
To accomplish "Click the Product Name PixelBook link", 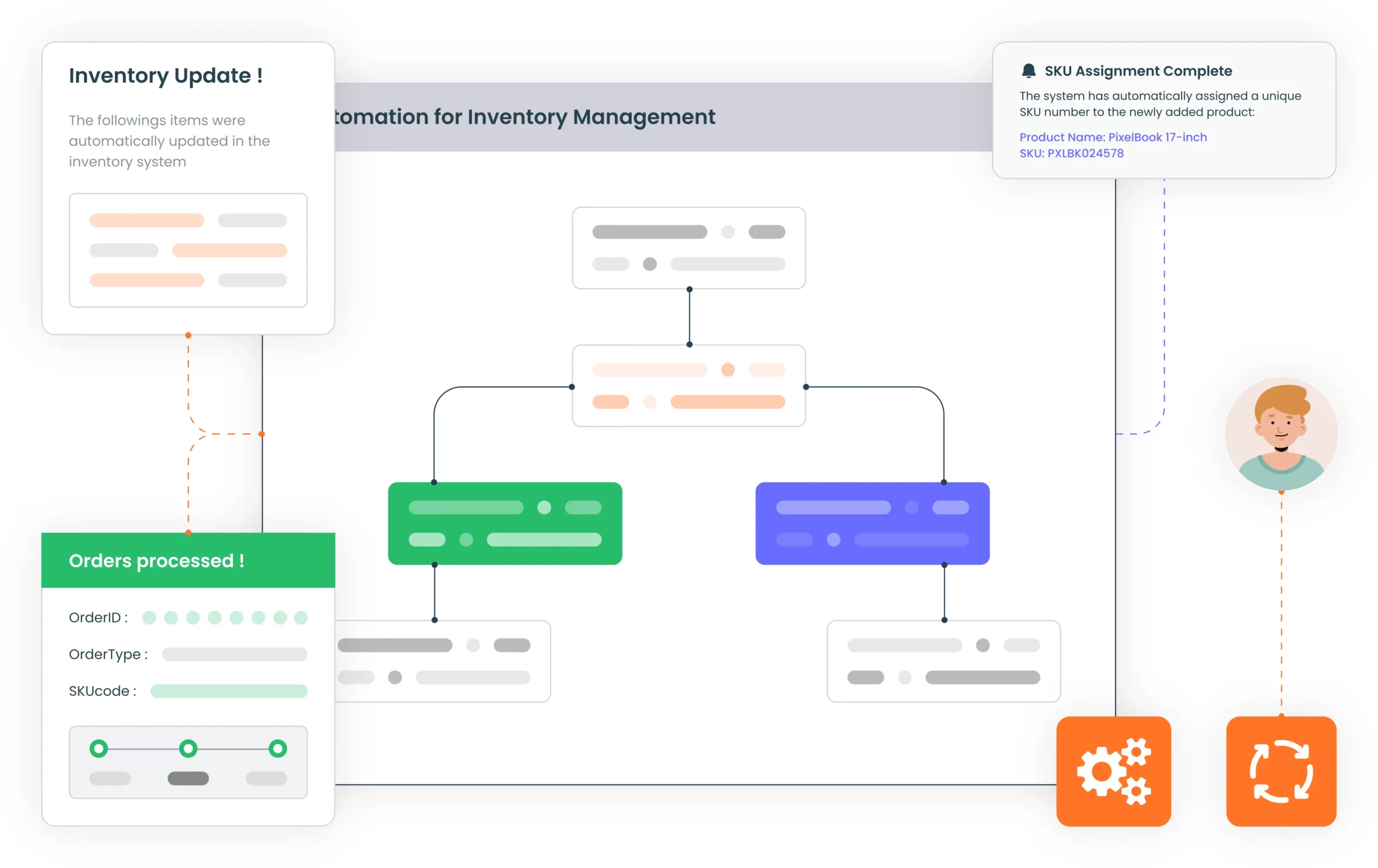I will click(x=1113, y=137).
